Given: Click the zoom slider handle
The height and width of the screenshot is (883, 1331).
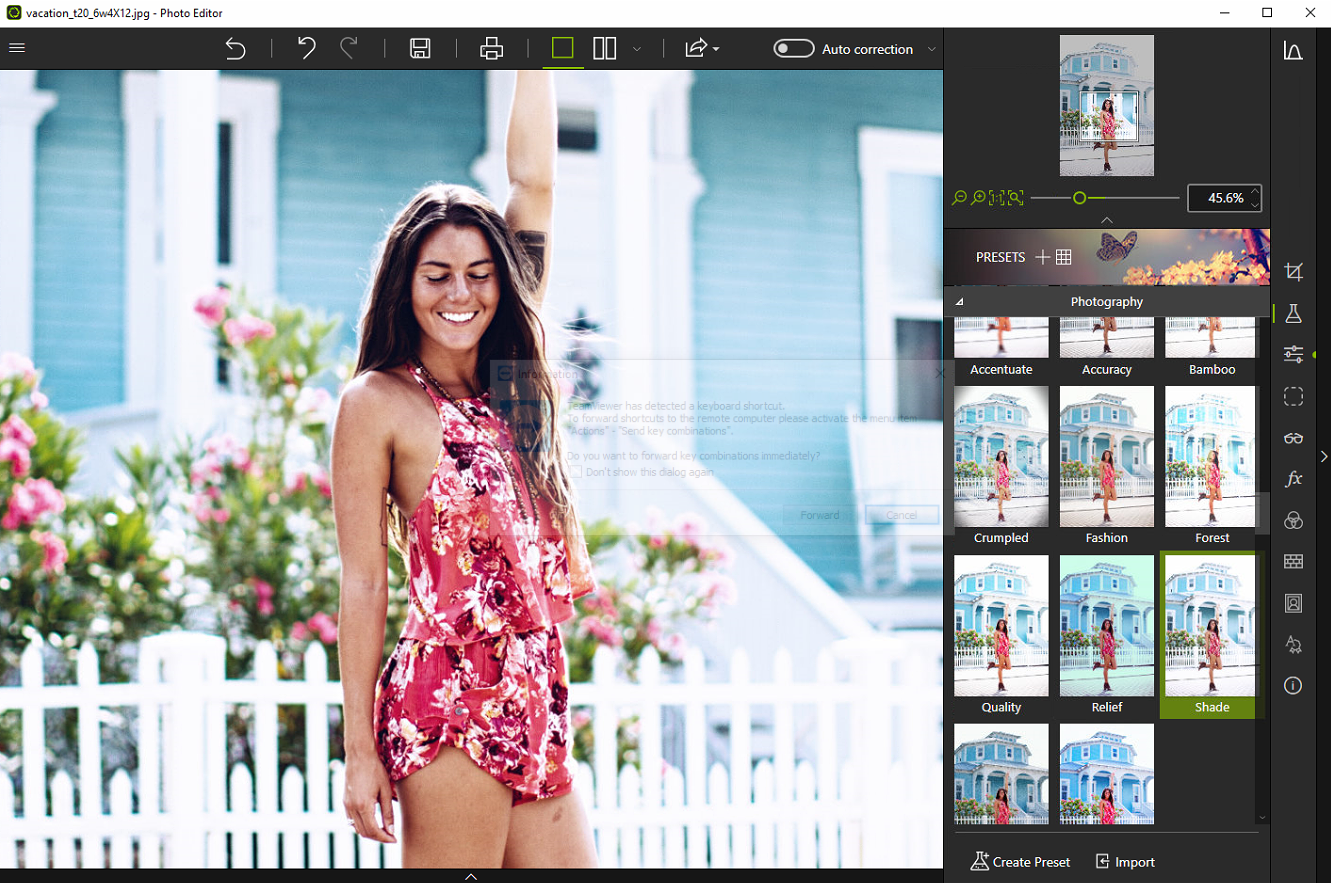Looking at the screenshot, I should pyautogui.click(x=1080, y=198).
